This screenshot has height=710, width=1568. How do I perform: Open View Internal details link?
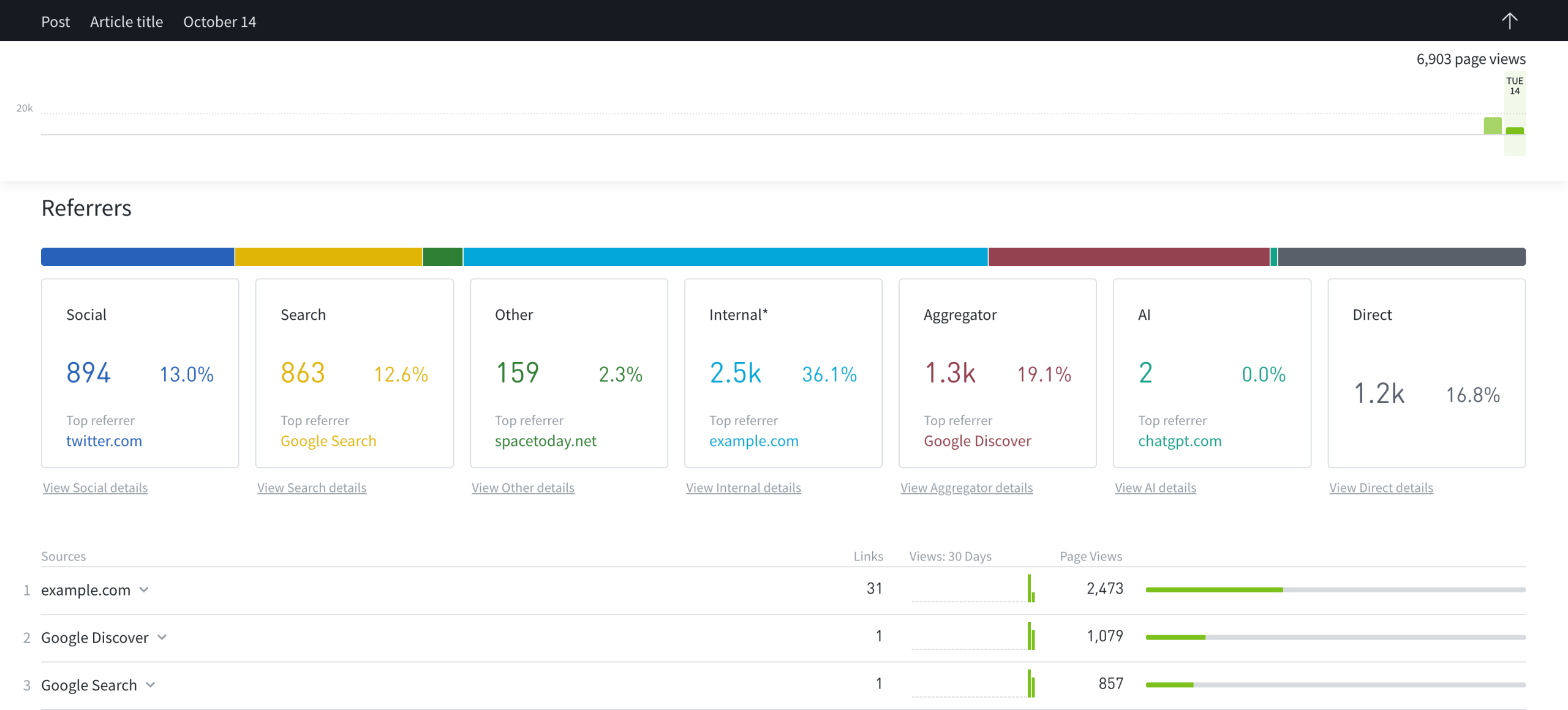[x=743, y=488]
